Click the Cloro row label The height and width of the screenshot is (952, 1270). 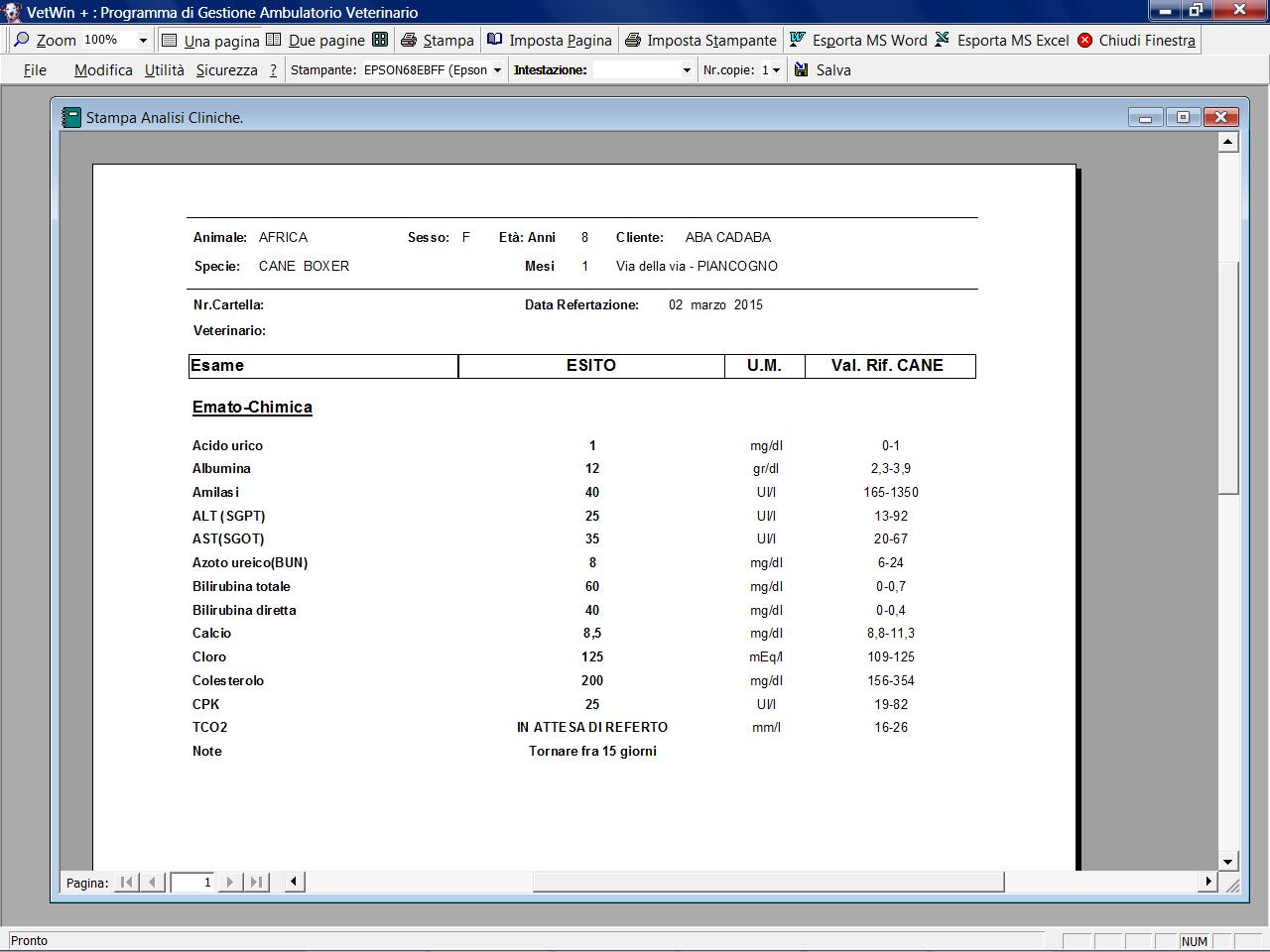[209, 656]
